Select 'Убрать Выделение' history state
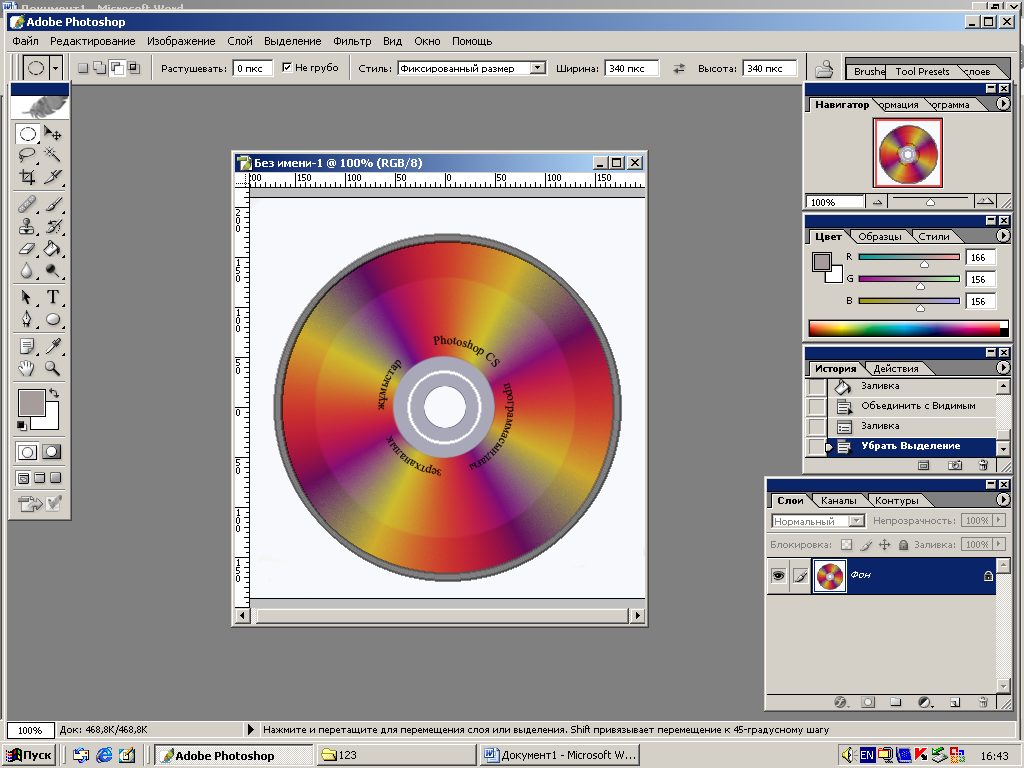 [x=912, y=446]
